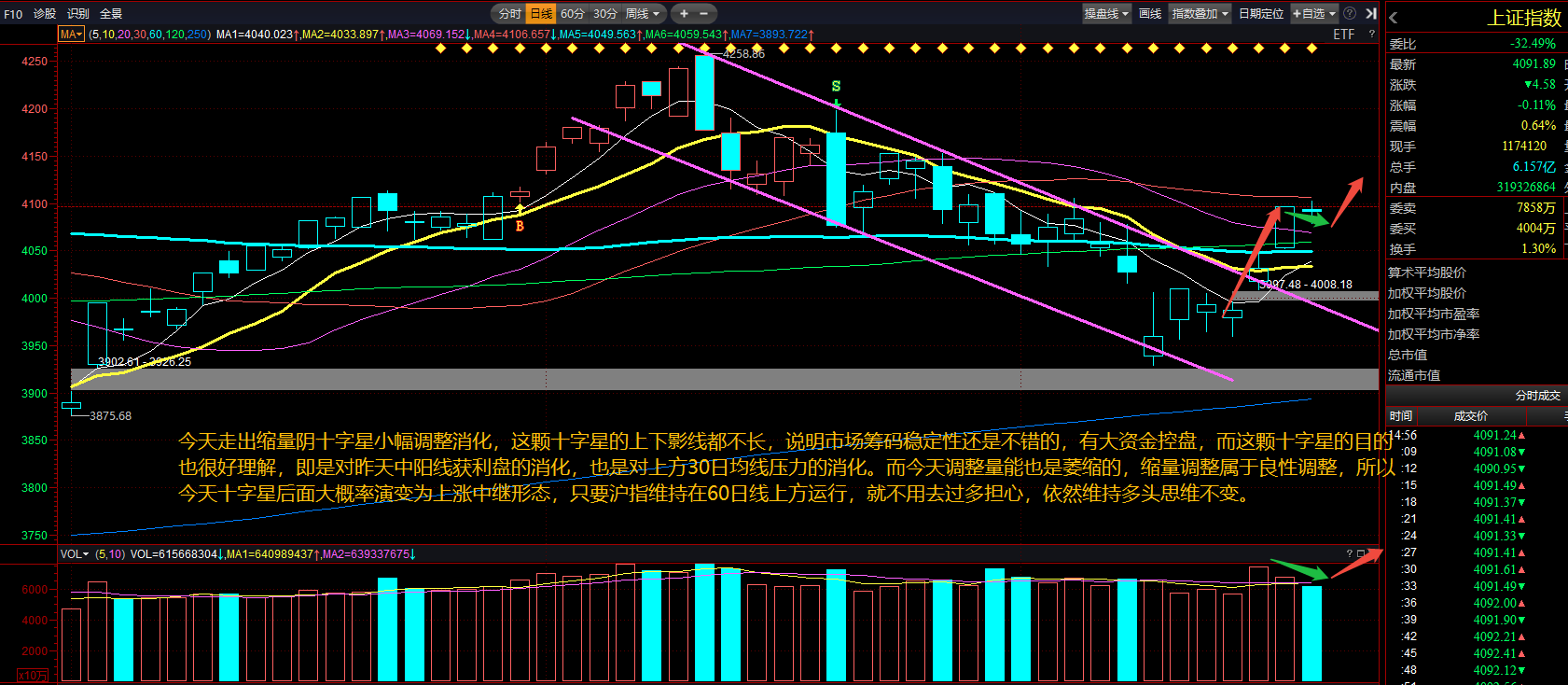This screenshot has width=1568, height=685.
Task: Click the 委比 value -32.49%
Action: click(x=1533, y=43)
